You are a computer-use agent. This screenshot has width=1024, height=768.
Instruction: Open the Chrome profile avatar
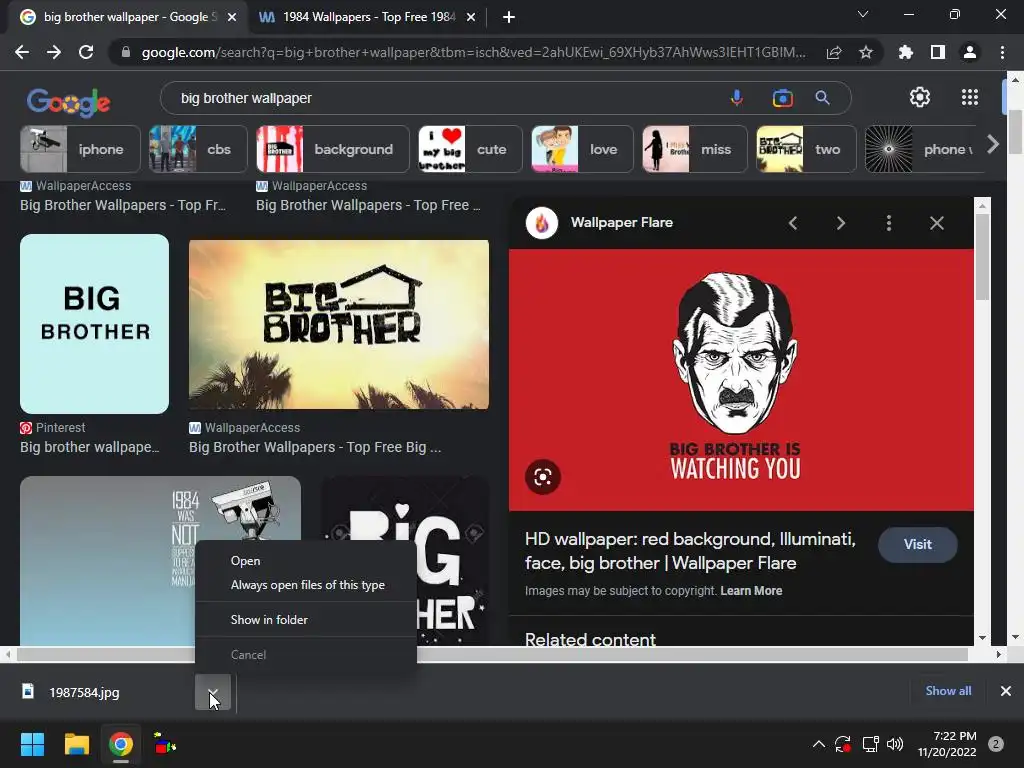[x=970, y=52]
